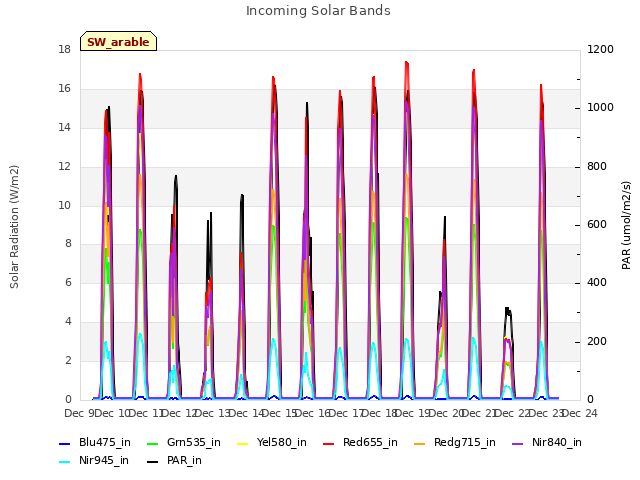Image resolution: width=640 pixels, height=480 pixels.
Task: Click the cyan Nir945 peak on Dec 10
Action: [x=140, y=334]
